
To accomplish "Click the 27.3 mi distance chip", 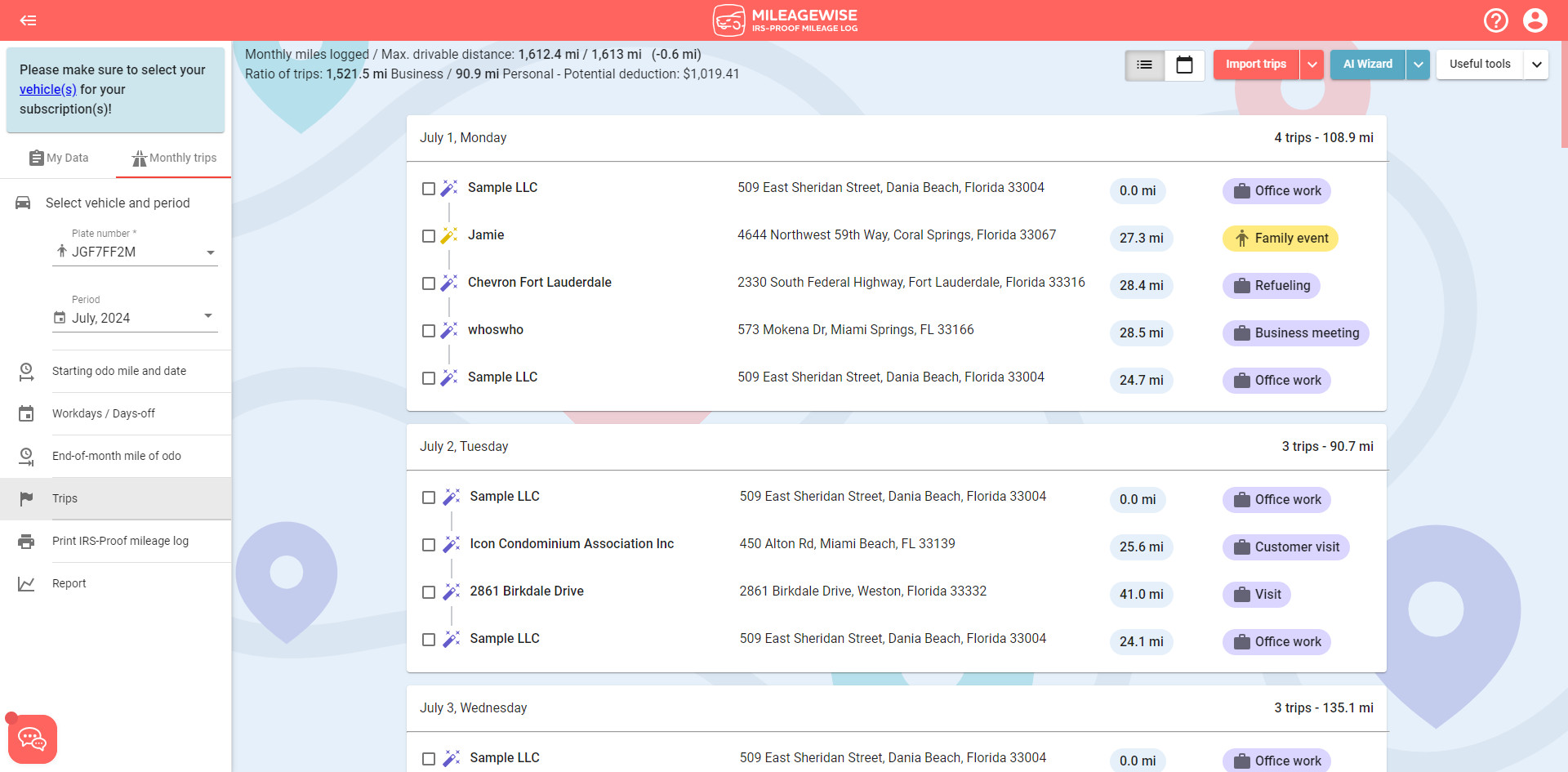I will click(x=1142, y=239).
